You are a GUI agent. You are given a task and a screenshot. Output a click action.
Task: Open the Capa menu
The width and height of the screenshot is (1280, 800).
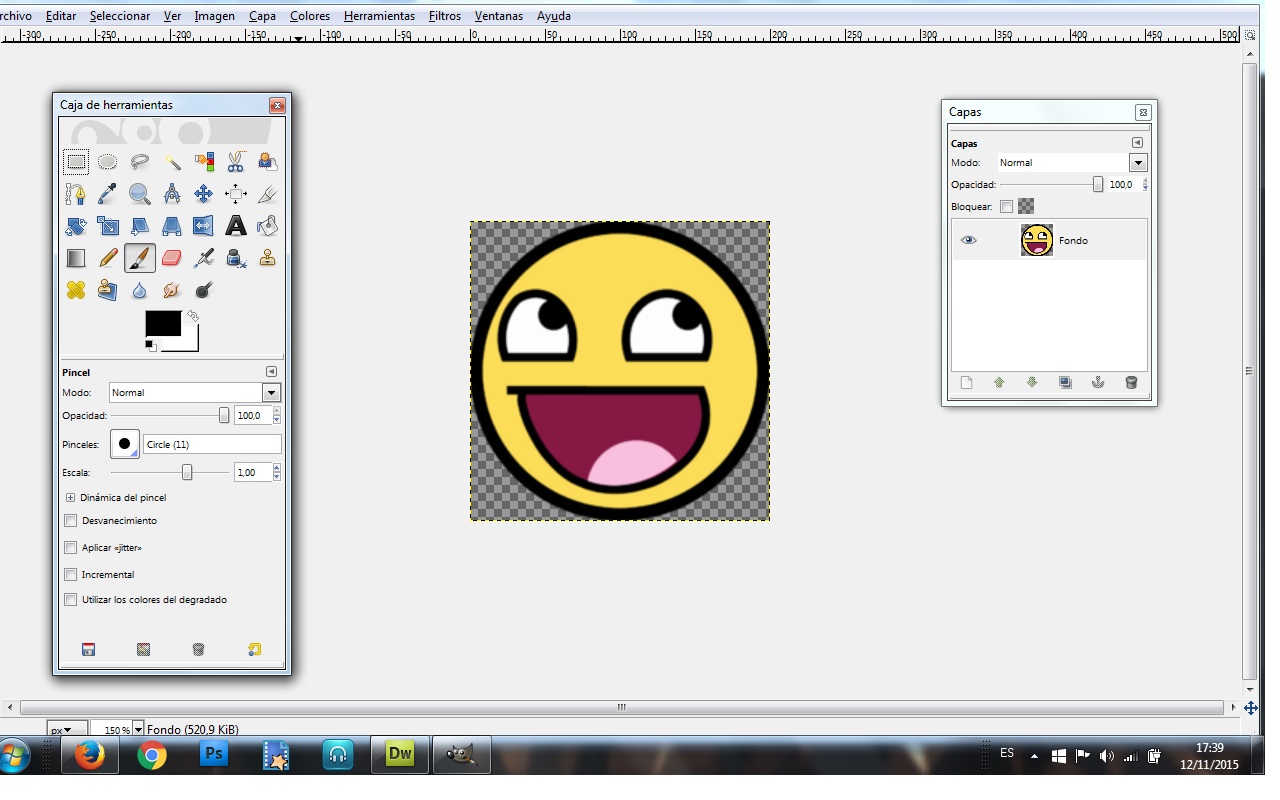tap(262, 16)
